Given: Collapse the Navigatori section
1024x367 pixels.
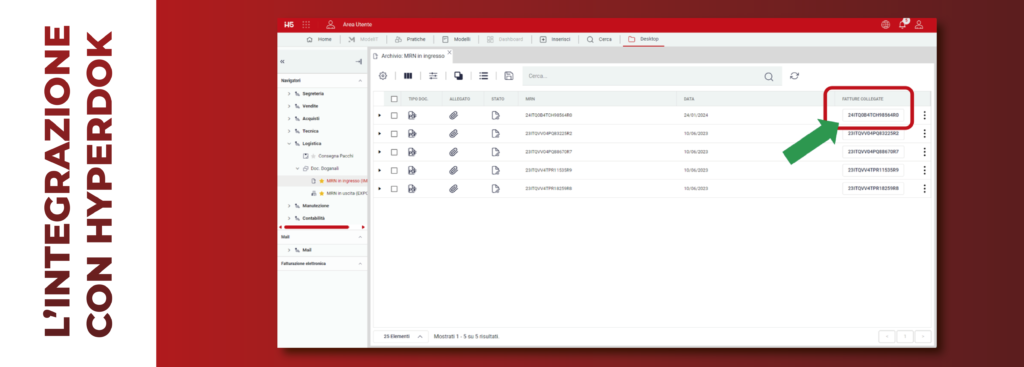Looking at the screenshot, I should coord(360,80).
